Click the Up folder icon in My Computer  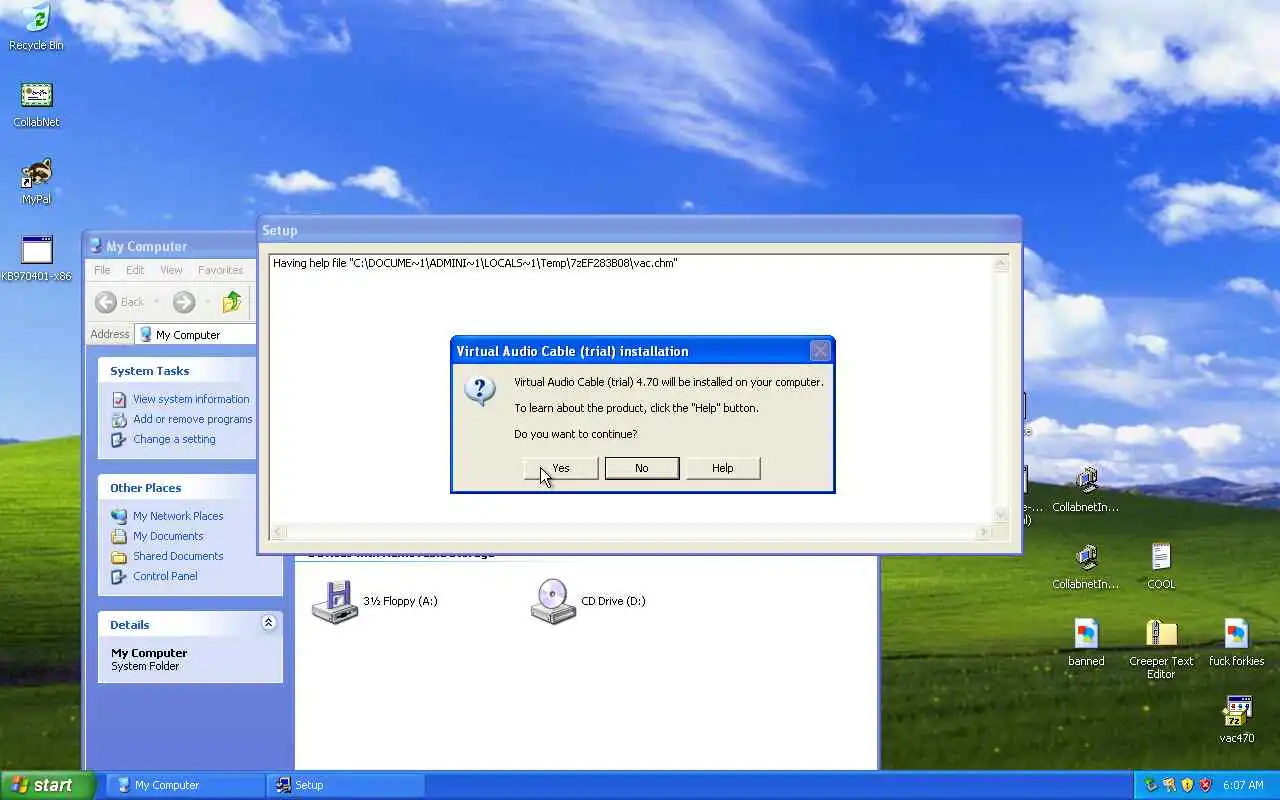coord(232,302)
